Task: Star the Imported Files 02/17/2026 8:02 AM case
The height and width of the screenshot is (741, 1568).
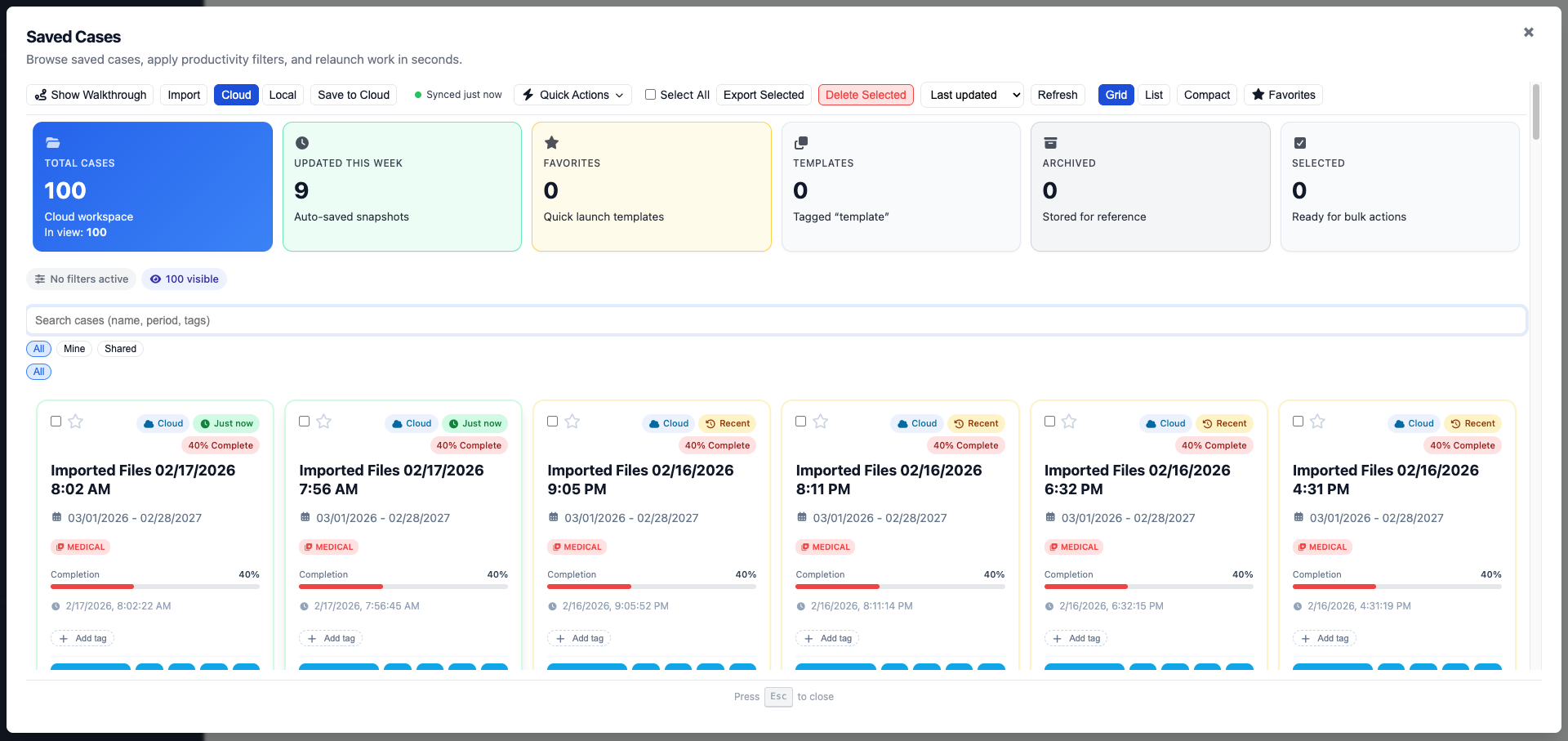Action: pyautogui.click(x=76, y=422)
